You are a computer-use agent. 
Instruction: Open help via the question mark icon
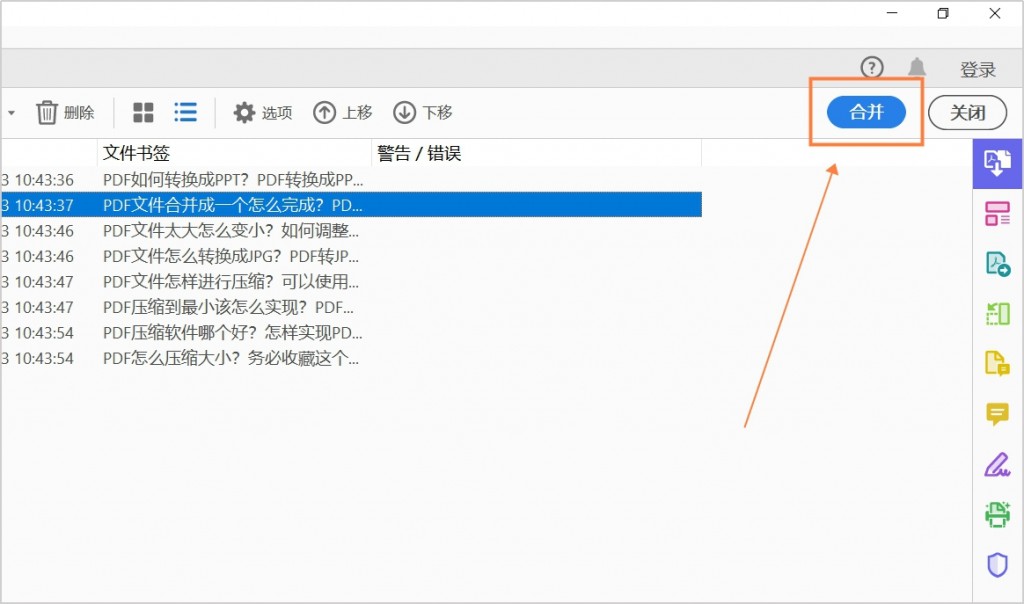[871, 68]
